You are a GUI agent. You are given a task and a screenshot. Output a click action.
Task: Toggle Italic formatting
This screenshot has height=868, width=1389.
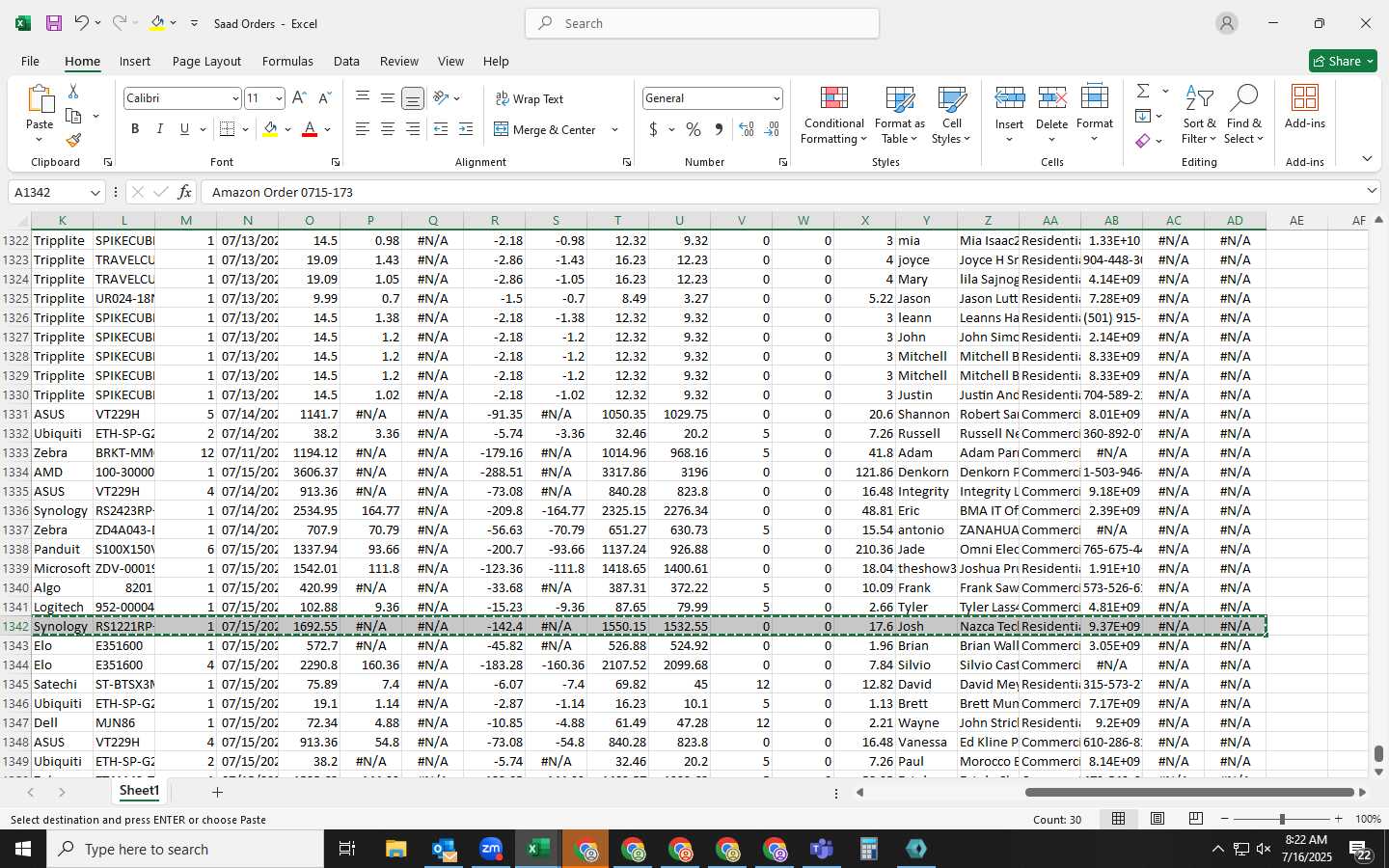(x=159, y=129)
